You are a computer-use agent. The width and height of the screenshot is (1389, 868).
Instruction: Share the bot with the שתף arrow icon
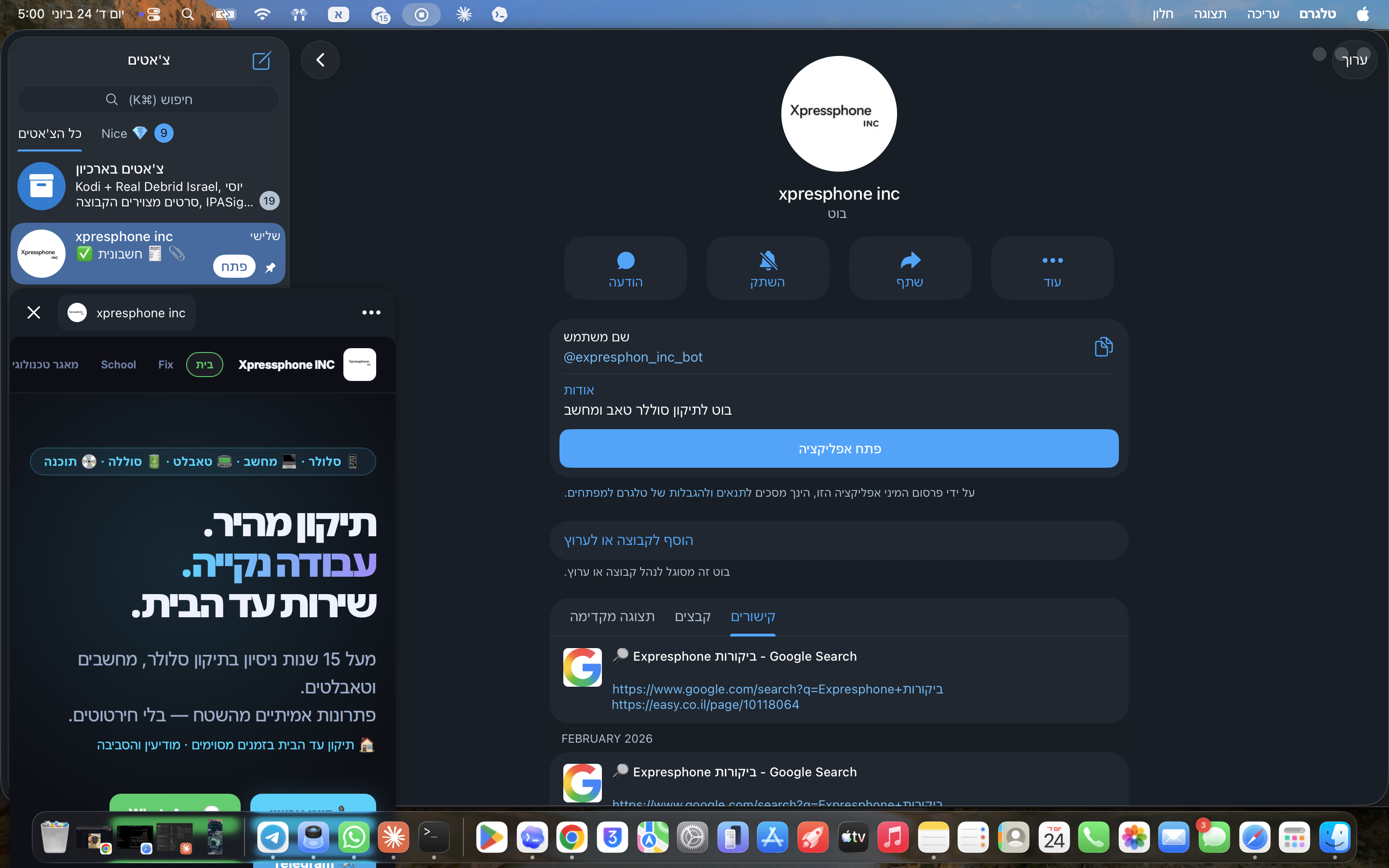[910, 268]
